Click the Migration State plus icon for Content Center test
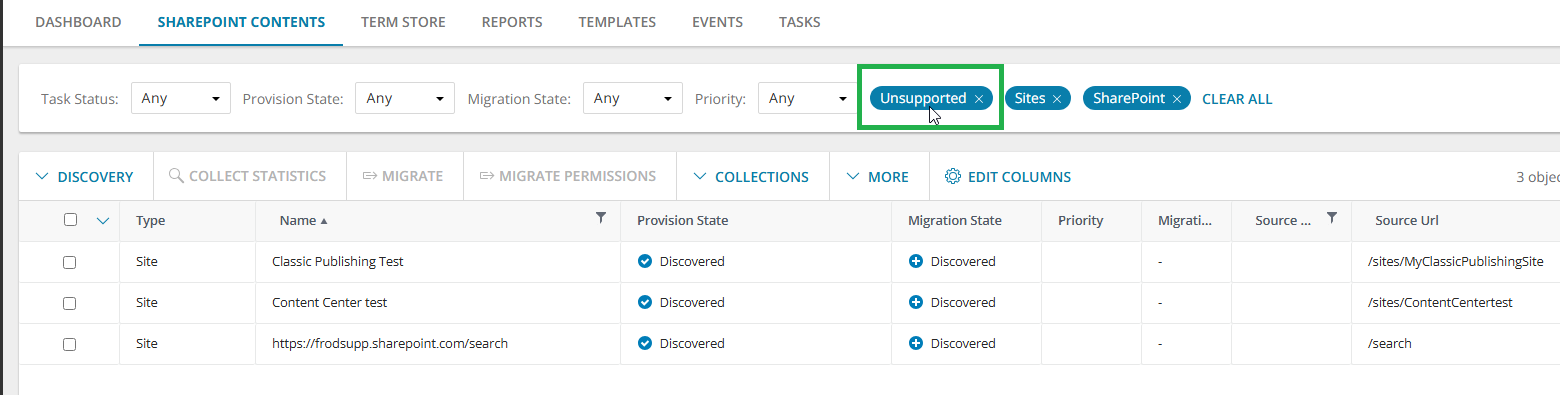This screenshot has width=1560, height=395. [x=915, y=302]
